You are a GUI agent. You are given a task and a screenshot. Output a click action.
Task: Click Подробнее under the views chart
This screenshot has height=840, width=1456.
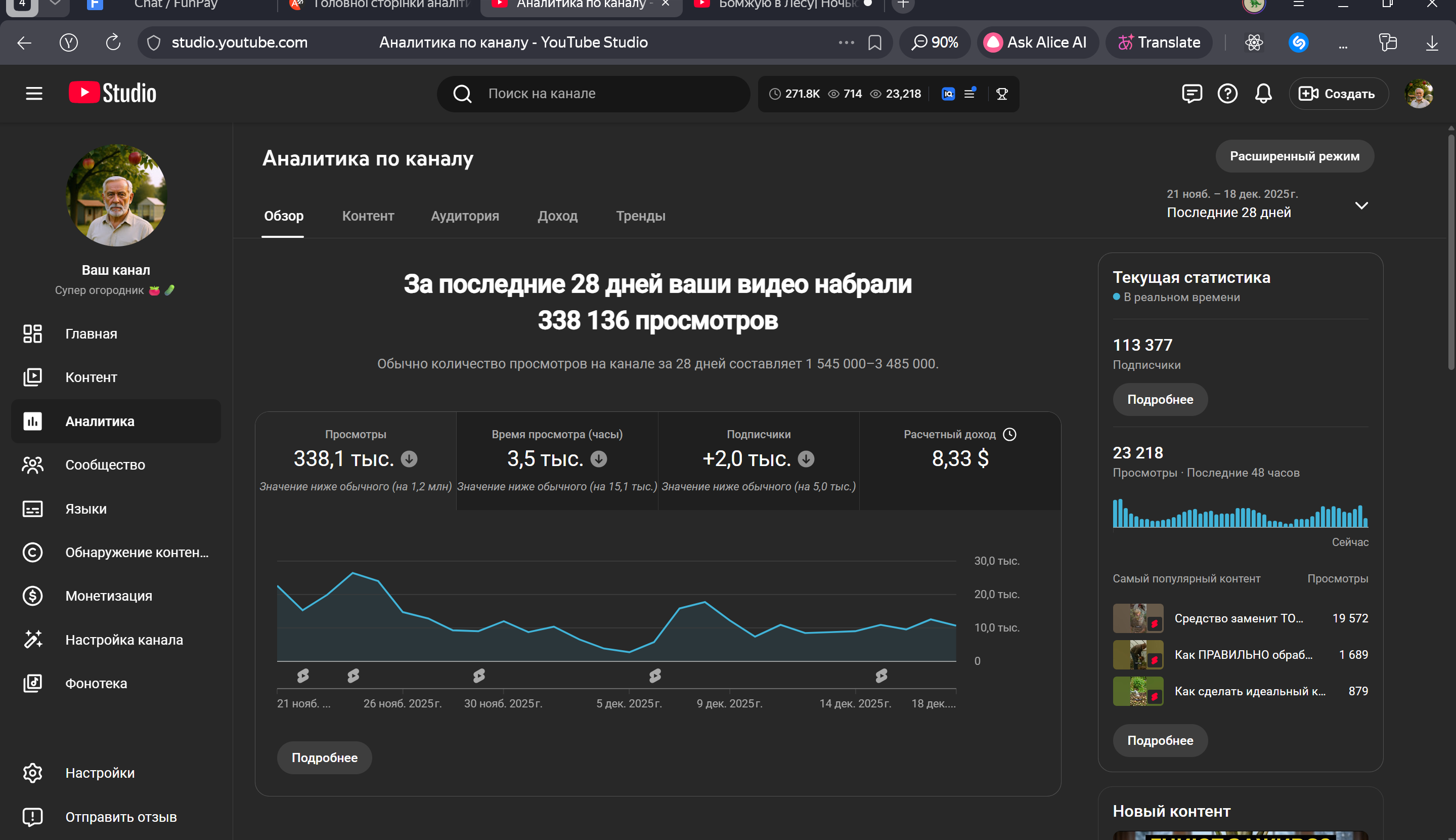point(324,758)
